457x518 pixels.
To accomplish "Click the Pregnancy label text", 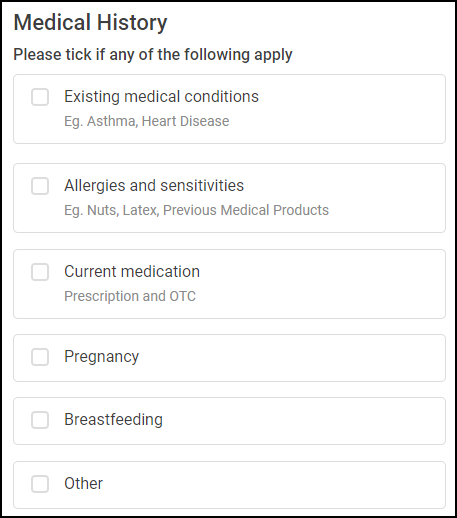I will [102, 357].
